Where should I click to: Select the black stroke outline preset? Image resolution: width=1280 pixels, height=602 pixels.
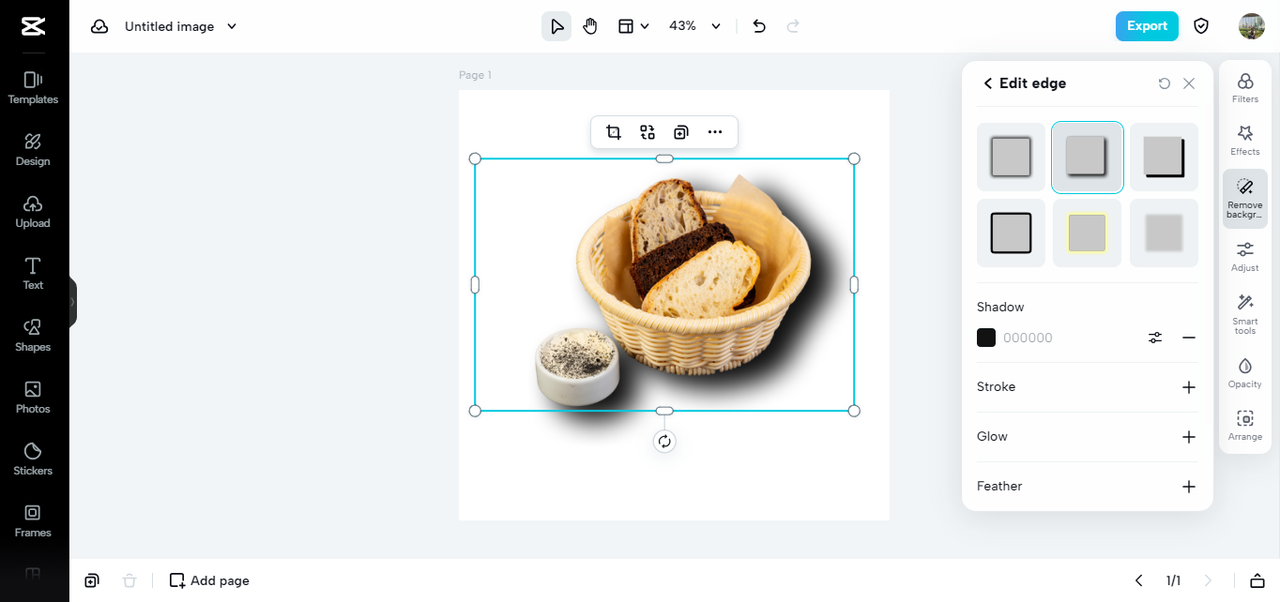click(1011, 233)
